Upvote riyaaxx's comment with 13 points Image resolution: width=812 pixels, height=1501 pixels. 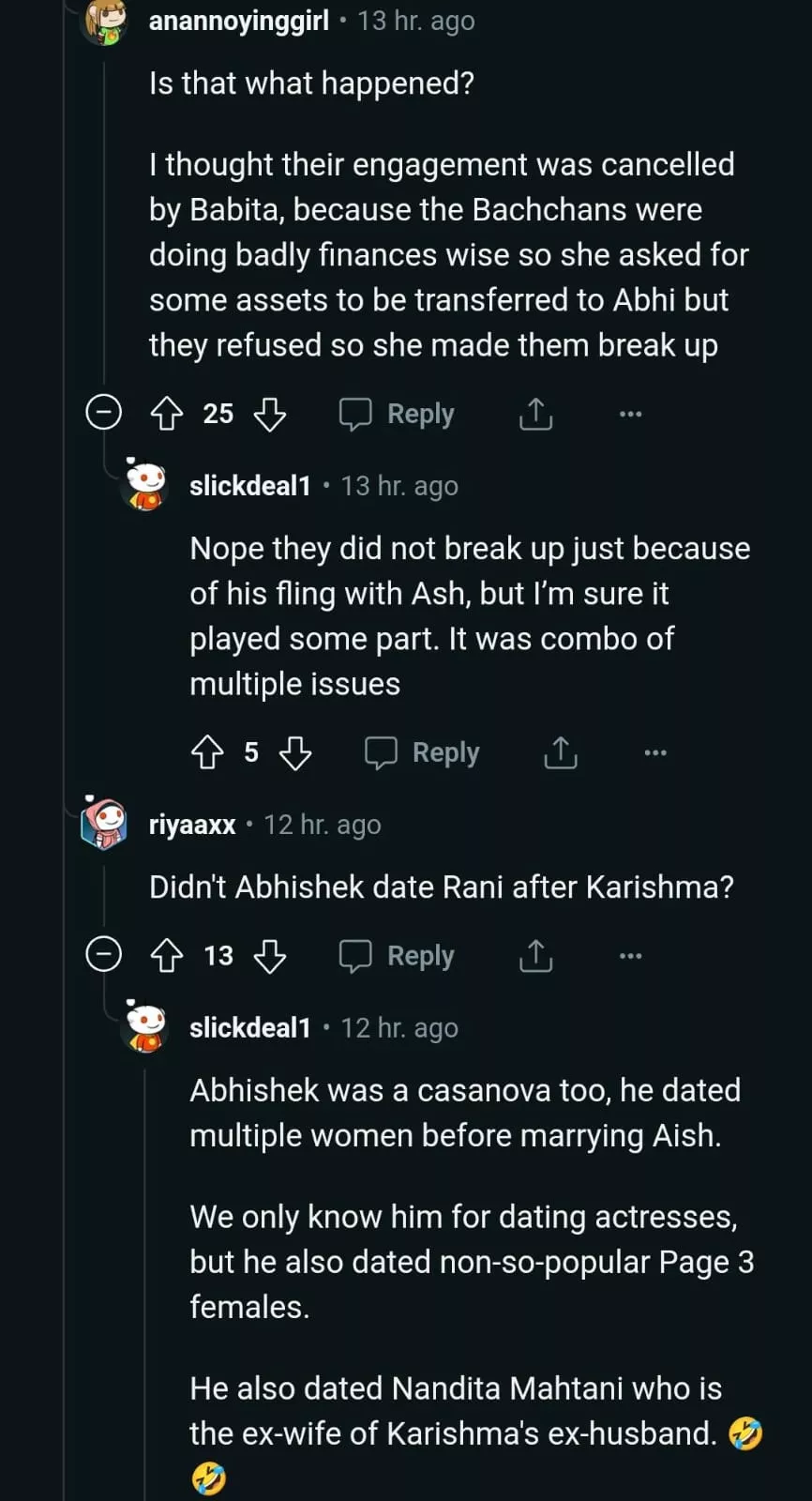pos(167,956)
